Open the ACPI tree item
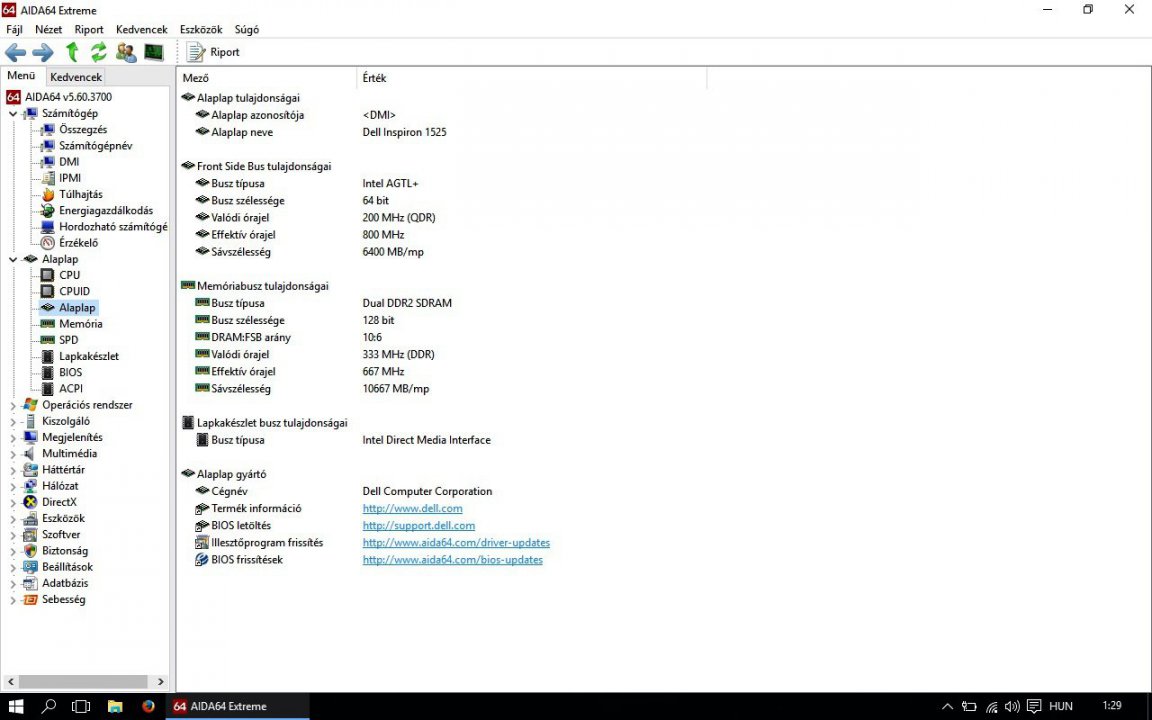The width and height of the screenshot is (1152, 720). click(x=71, y=388)
